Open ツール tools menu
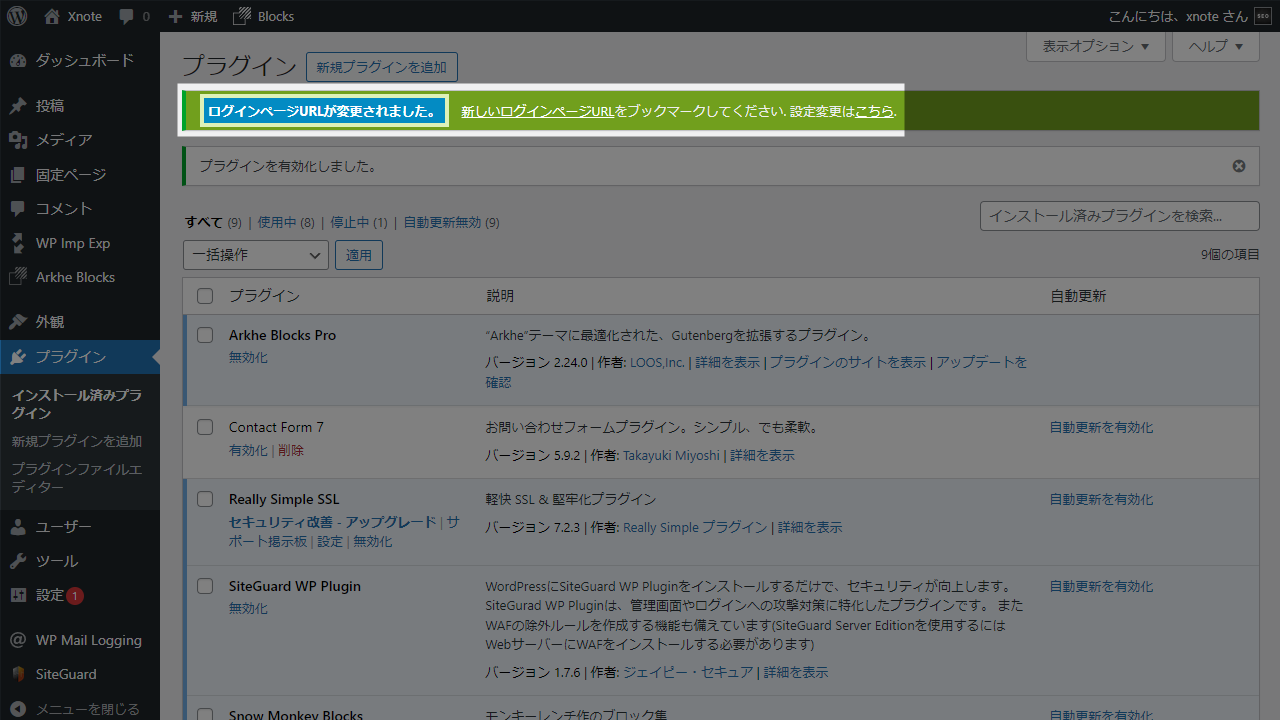The width and height of the screenshot is (1280, 720). tap(80, 561)
